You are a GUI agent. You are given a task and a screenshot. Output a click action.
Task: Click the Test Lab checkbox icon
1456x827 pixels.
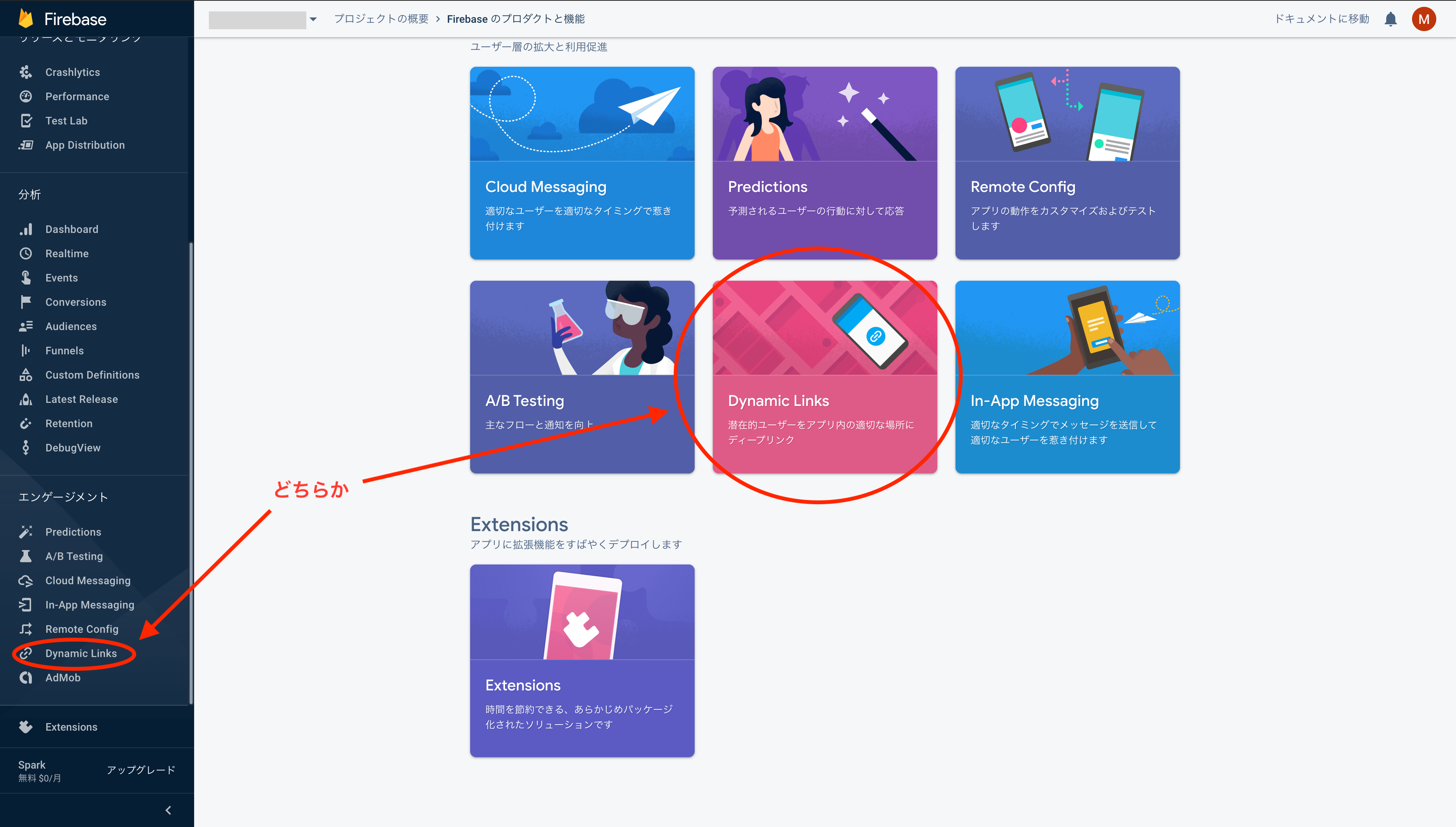[25, 120]
